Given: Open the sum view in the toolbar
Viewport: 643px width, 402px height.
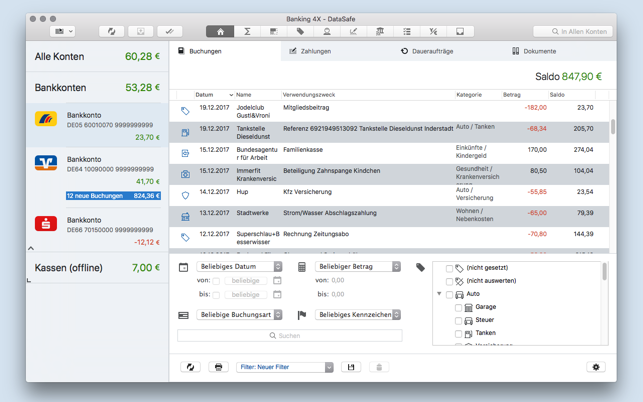Looking at the screenshot, I should [247, 32].
